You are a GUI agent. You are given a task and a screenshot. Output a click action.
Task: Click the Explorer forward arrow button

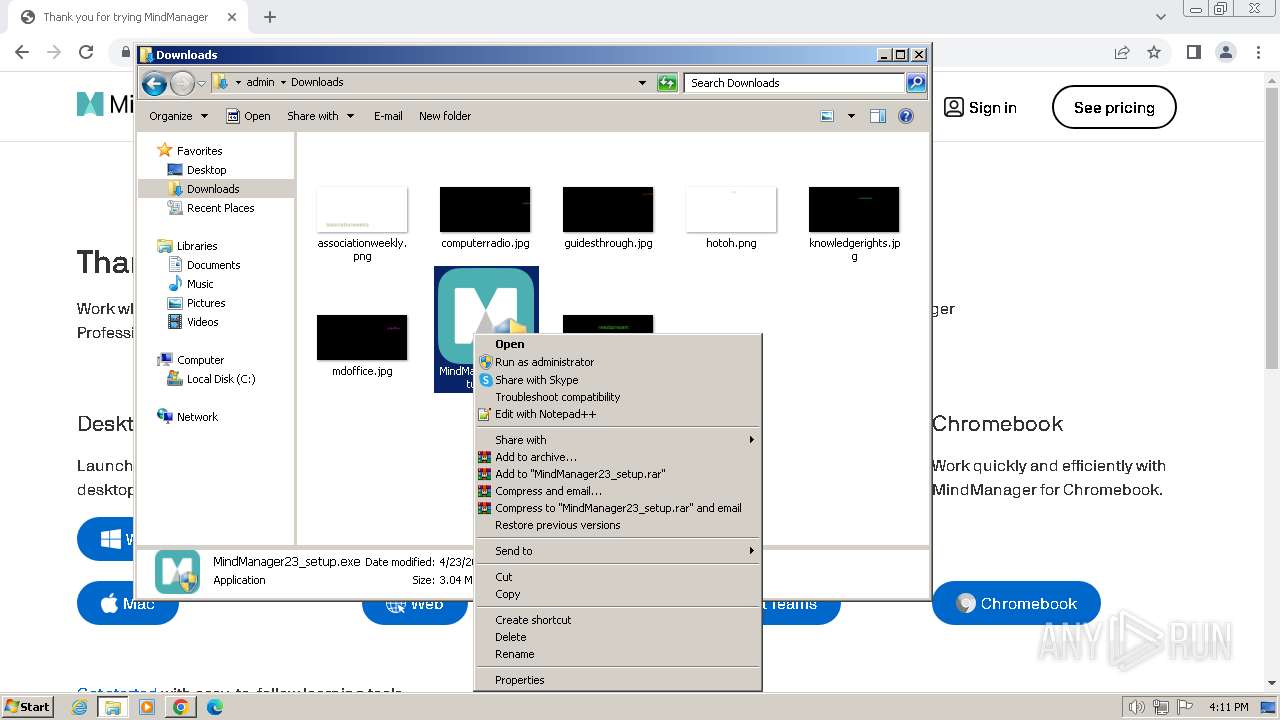(x=182, y=83)
